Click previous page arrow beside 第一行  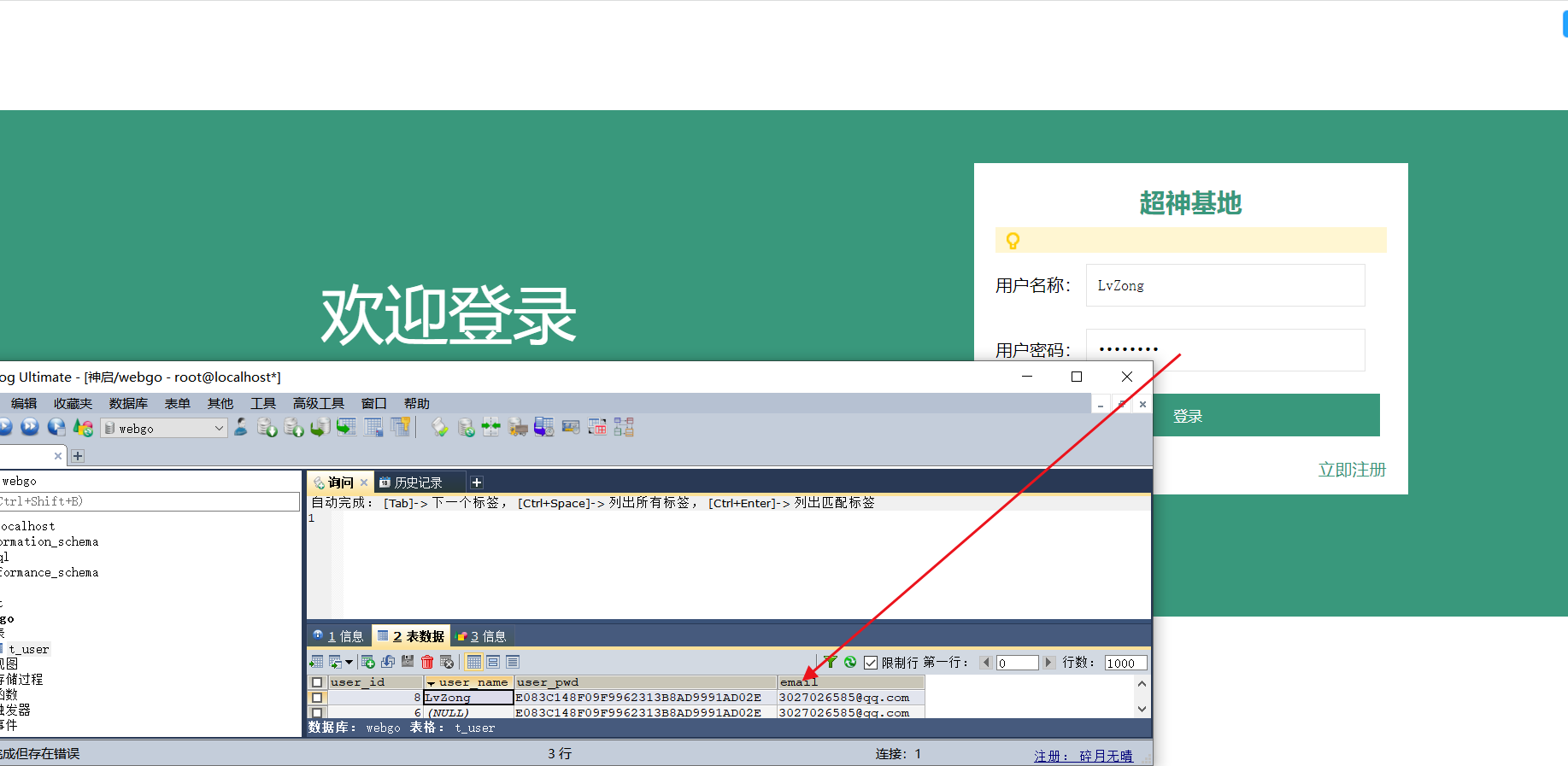(986, 663)
